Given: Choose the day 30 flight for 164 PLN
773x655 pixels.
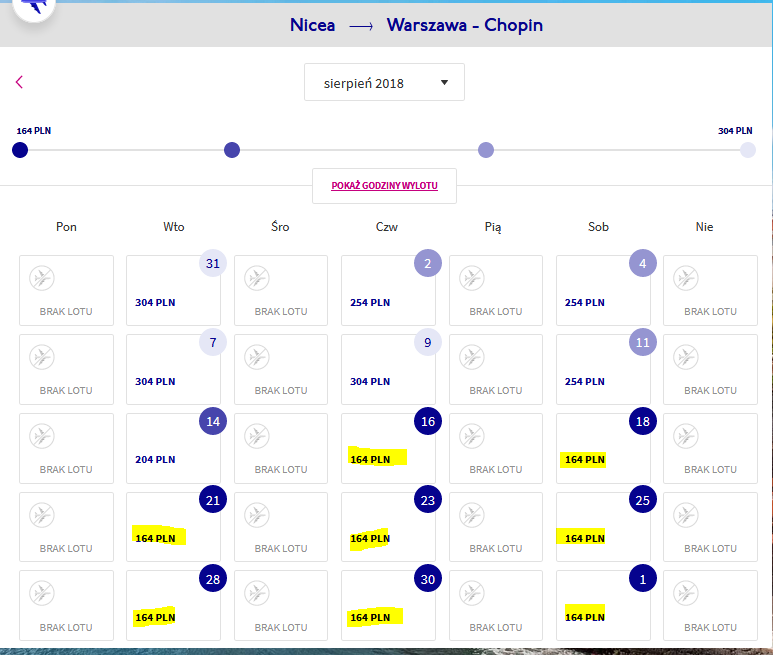Looking at the screenshot, I should [x=388, y=605].
